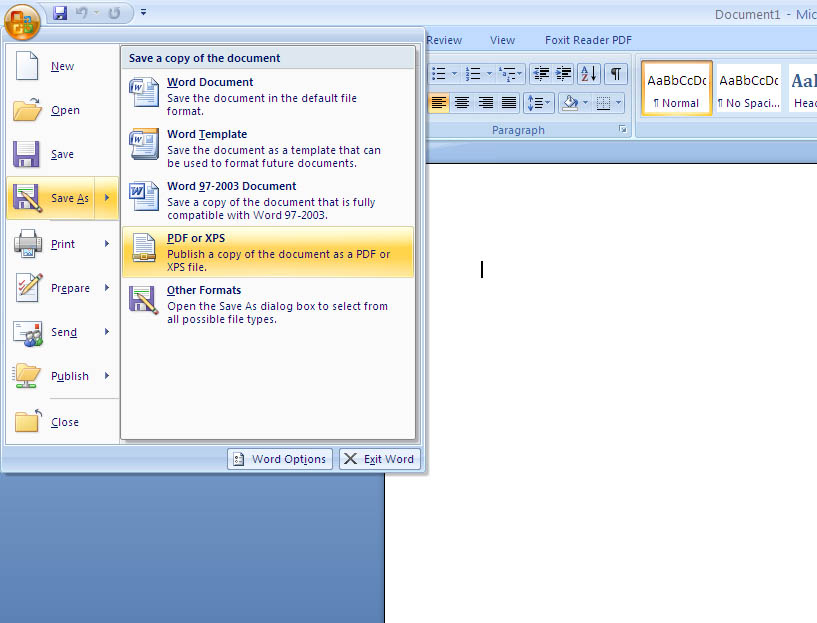Click the Bullets list icon
The image size is (817, 623).
439,74
